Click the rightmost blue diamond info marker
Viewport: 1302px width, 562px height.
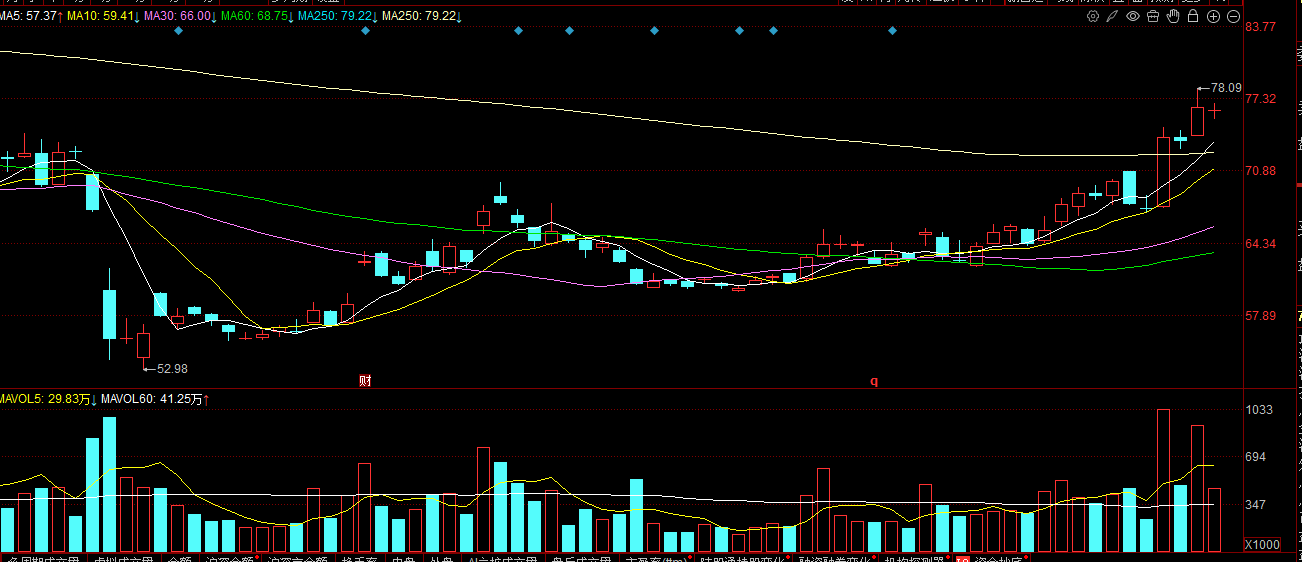[x=893, y=31]
